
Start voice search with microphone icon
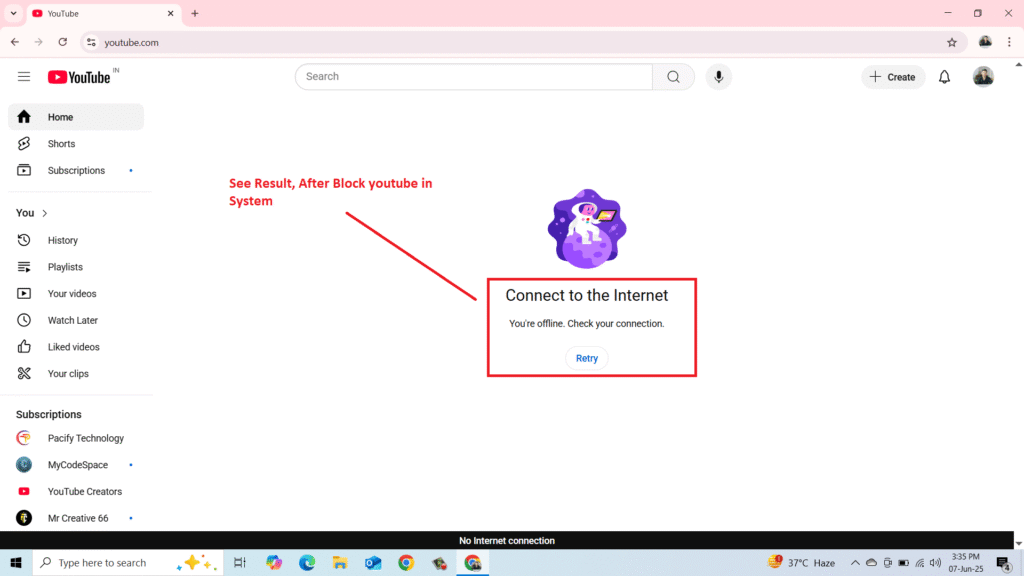click(718, 77)
